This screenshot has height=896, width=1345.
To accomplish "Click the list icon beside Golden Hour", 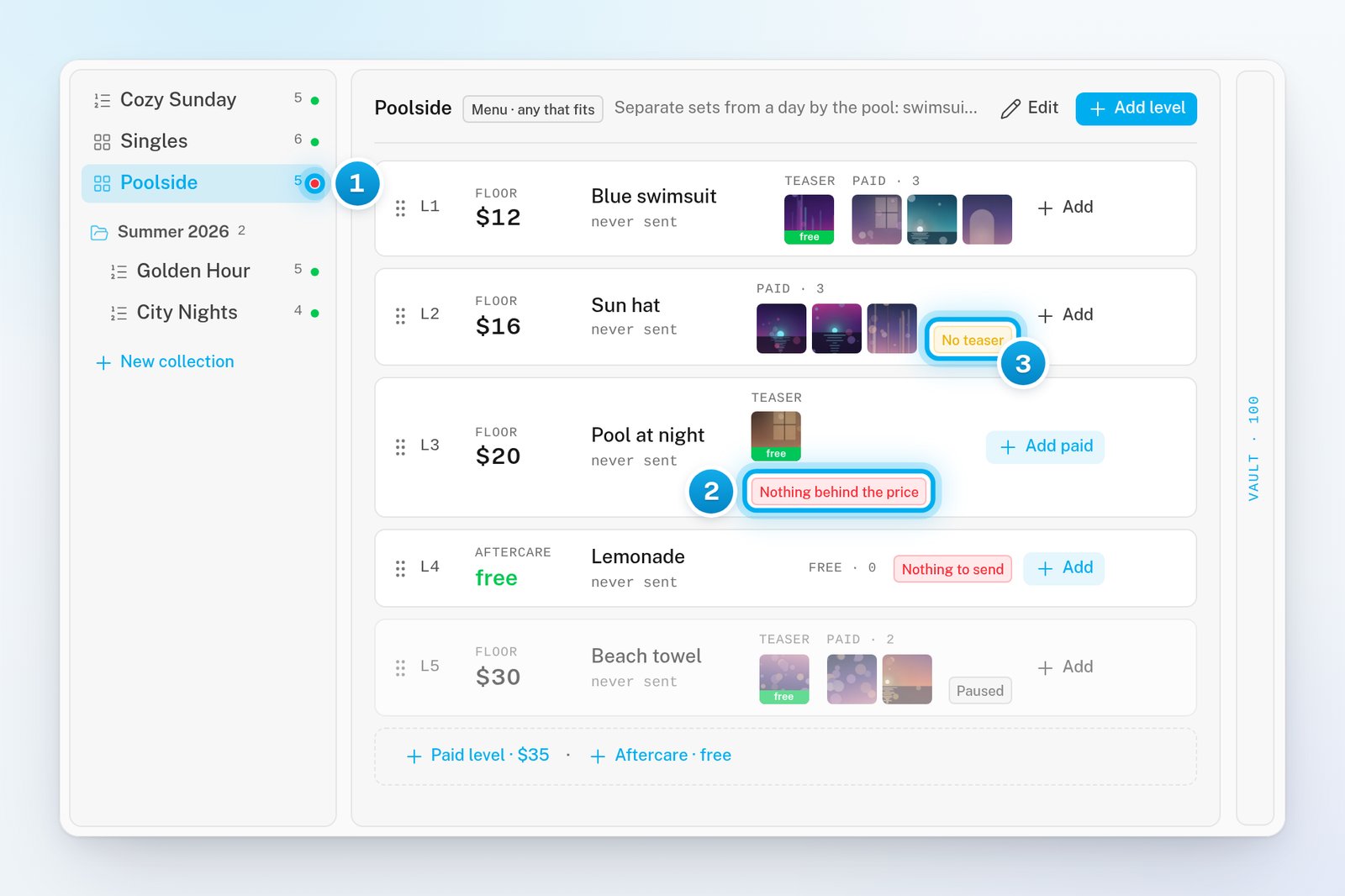I will click(x=119, y=271).
